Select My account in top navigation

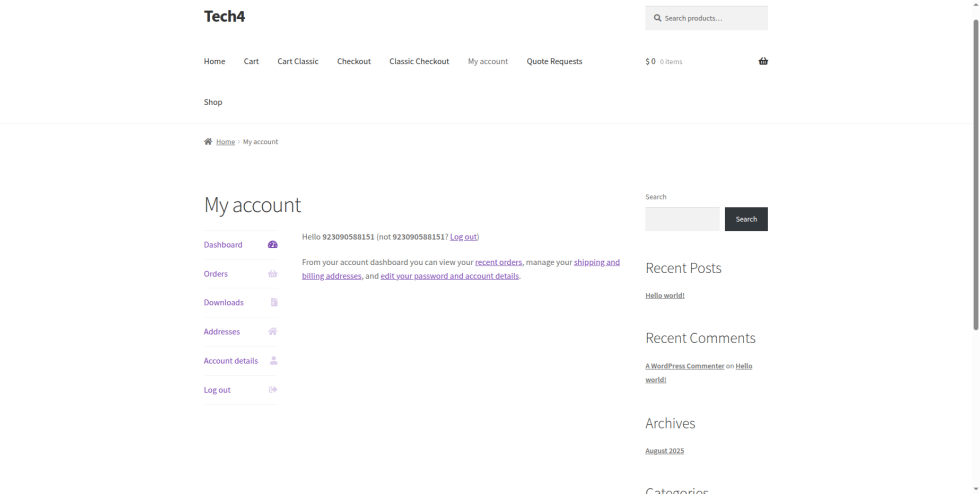488,61
